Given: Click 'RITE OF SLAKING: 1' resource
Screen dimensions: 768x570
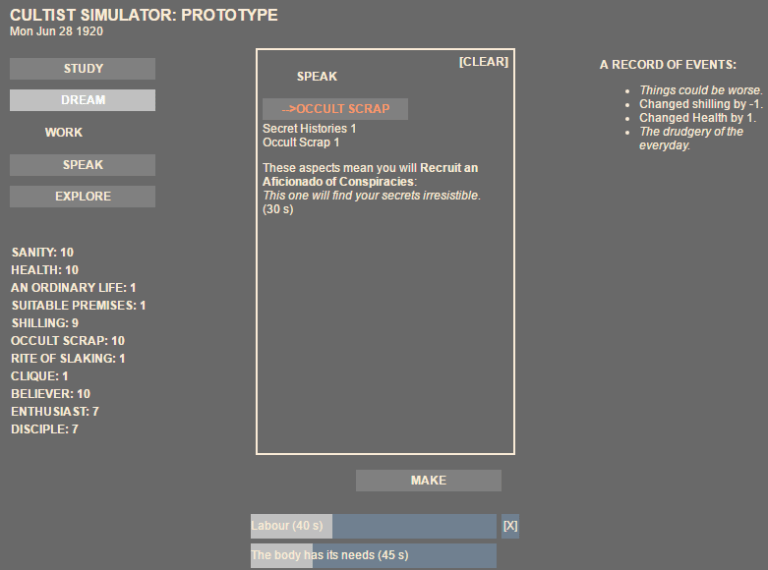Looking at the screenshot, I should pos(68,358).
